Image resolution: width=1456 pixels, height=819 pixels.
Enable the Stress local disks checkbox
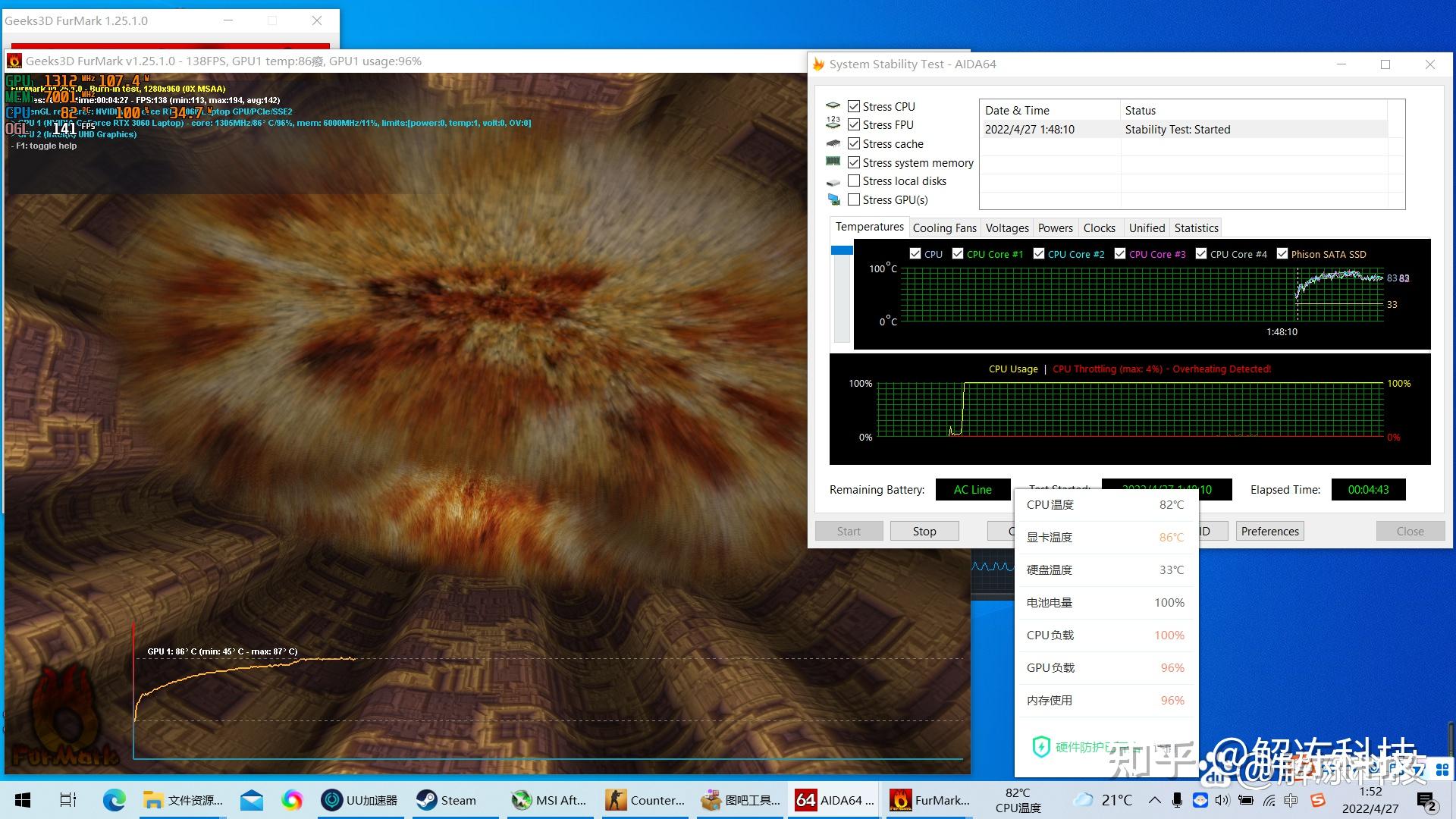[x=854, y=181]
